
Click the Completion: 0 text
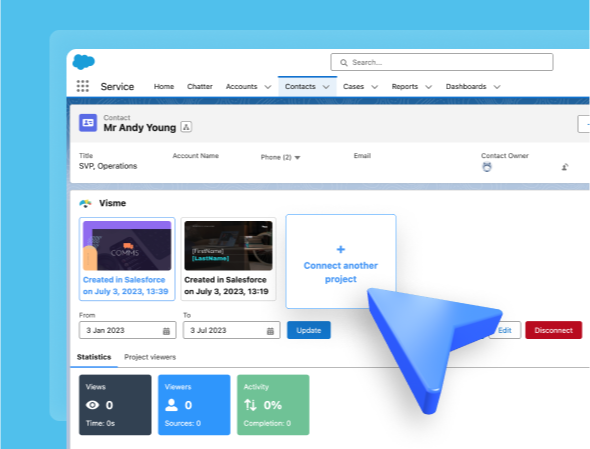(x=267, y=423)
